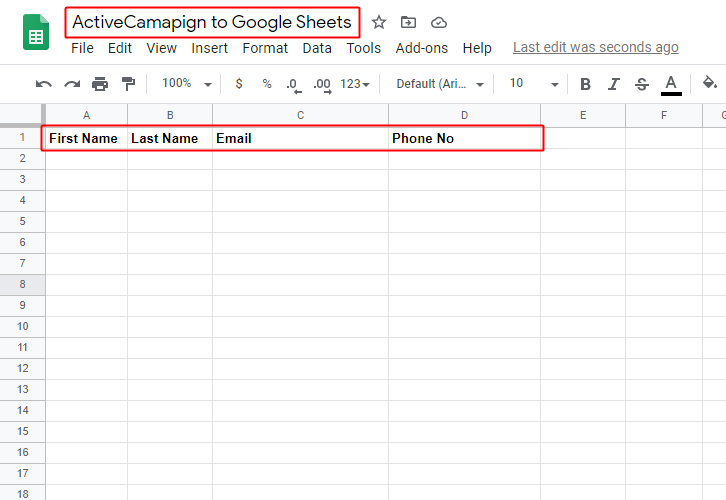Activate the paint format tool

pos(128,84)
